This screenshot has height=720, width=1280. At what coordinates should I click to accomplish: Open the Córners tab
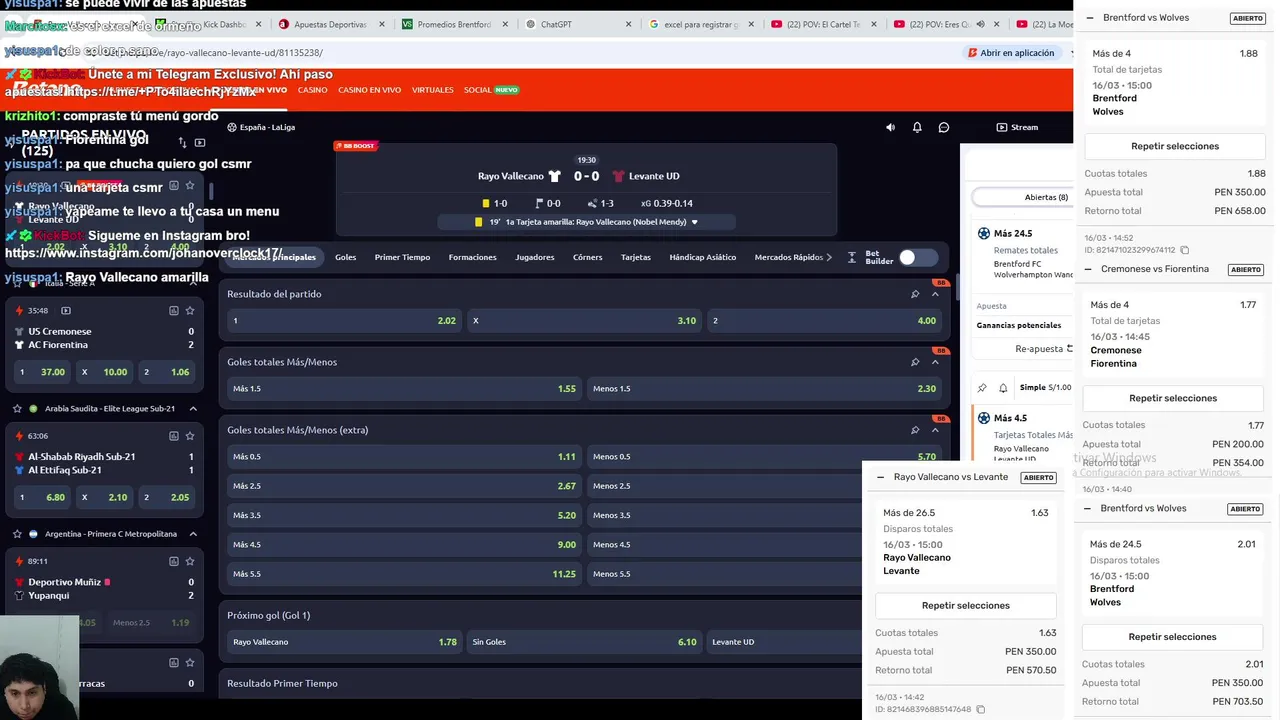[x=587, y=257]
